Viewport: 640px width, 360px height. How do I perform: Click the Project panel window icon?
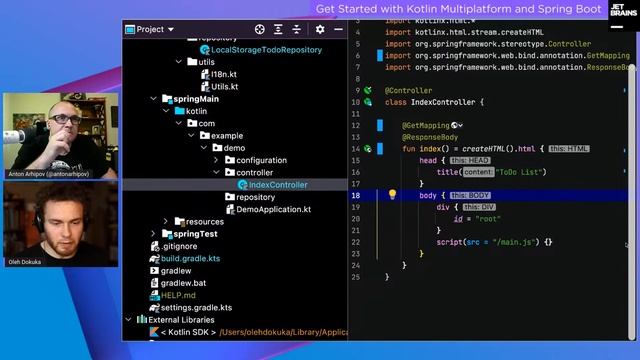(130, 29)
